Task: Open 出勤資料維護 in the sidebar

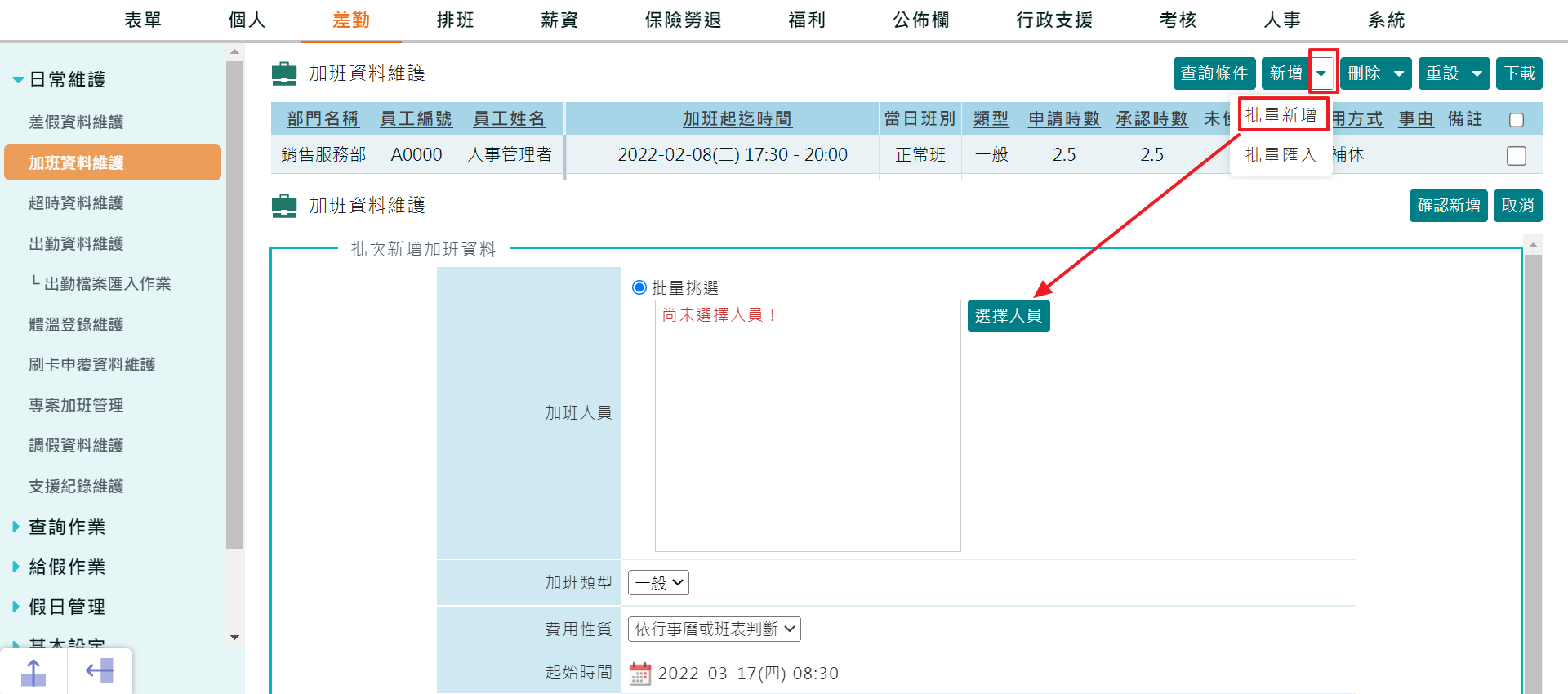Action: pyautogui.click(x=77, y=243)
